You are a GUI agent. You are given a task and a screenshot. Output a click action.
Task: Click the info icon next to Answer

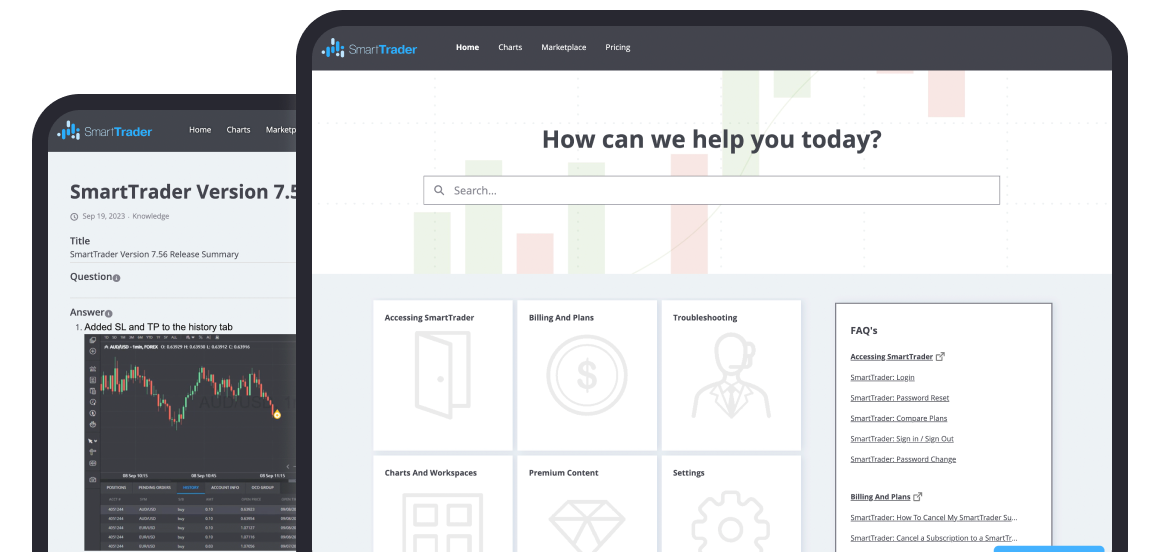109,313
